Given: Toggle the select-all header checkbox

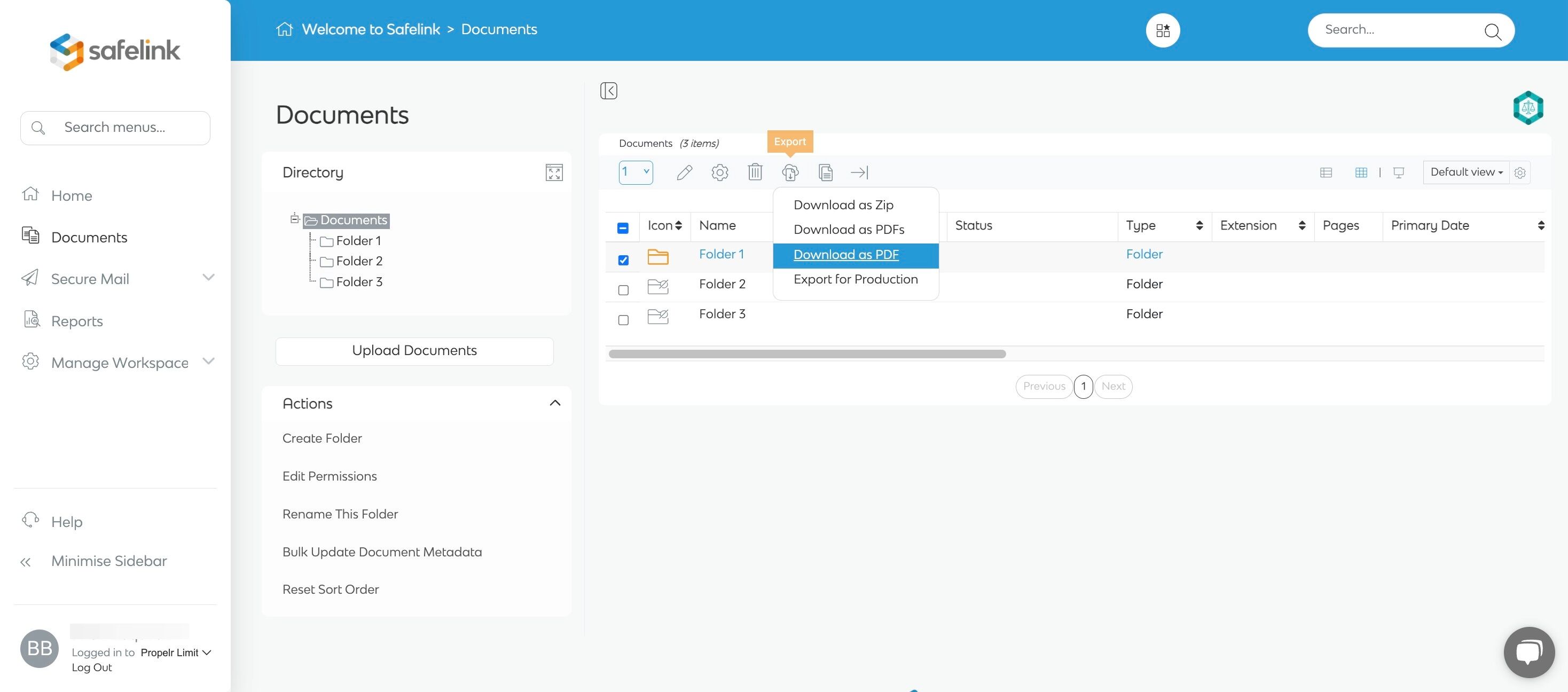Looking at the screenshot, I should 623,228.
